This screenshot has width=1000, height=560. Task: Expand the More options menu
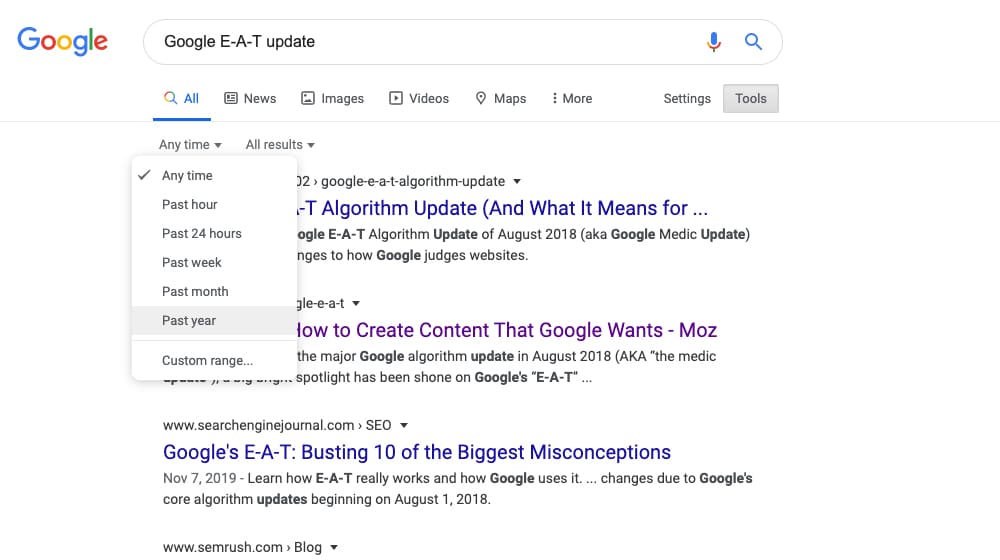tap(571, 98)
